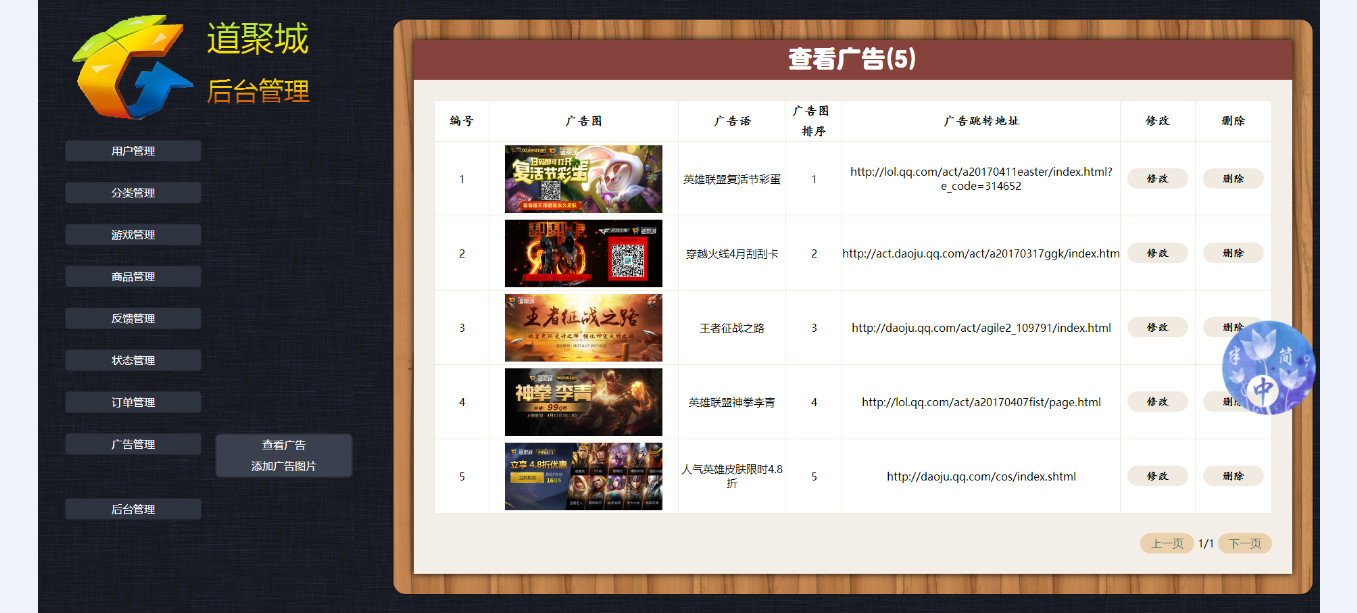Click 删除 for ad 人气英雄皮肤限时4.8折

coord(1233,476)
